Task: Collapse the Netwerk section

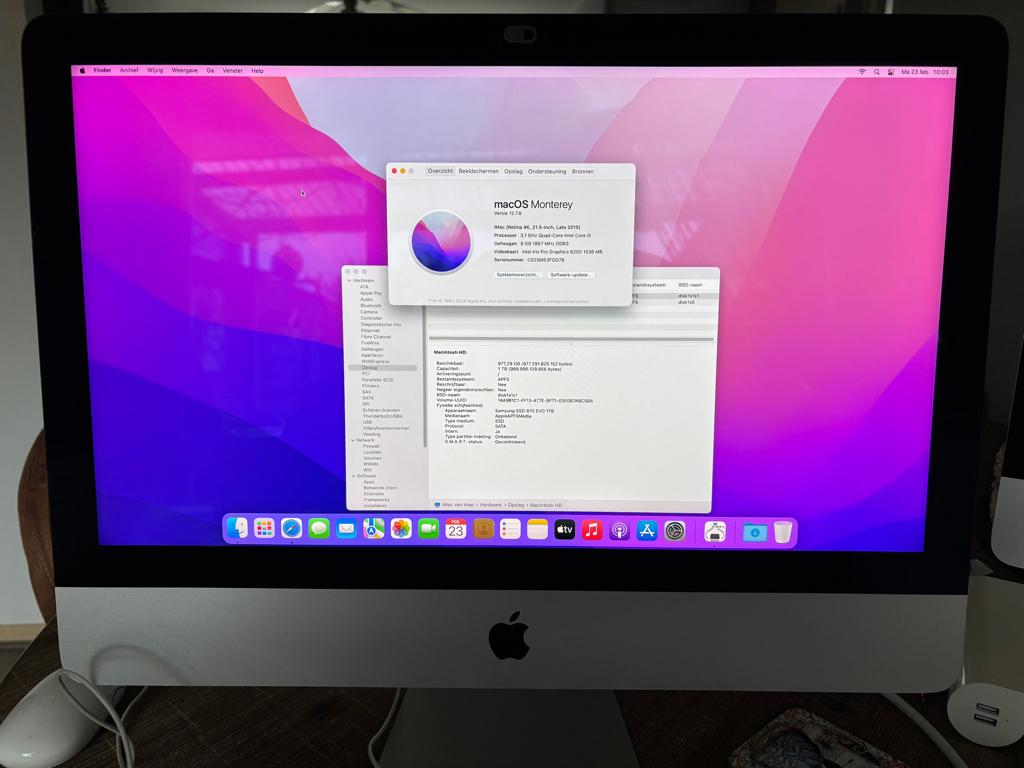Action: pos(352,439)
